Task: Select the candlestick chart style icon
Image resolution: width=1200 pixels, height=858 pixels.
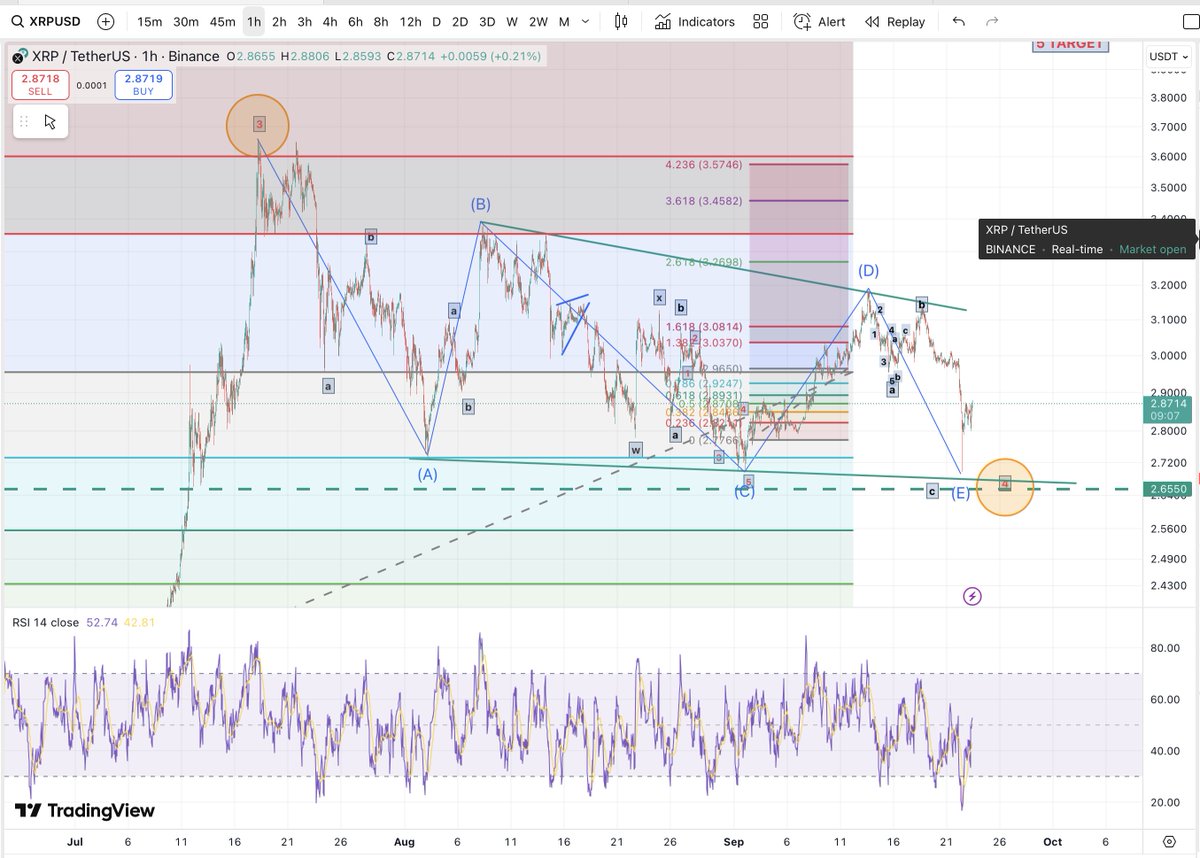Action: tap(619, 21)
